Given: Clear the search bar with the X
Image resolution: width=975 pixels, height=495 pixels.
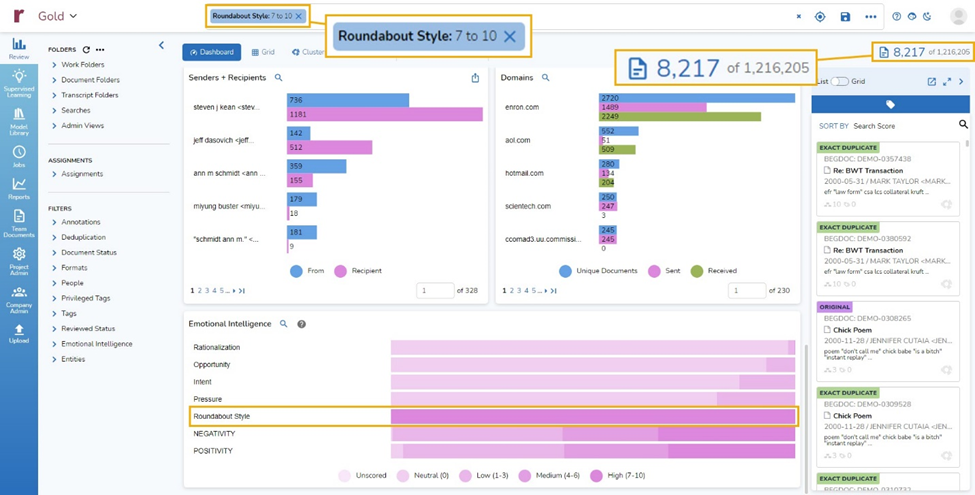Looking at the screenshot, I should click(799, 17).
